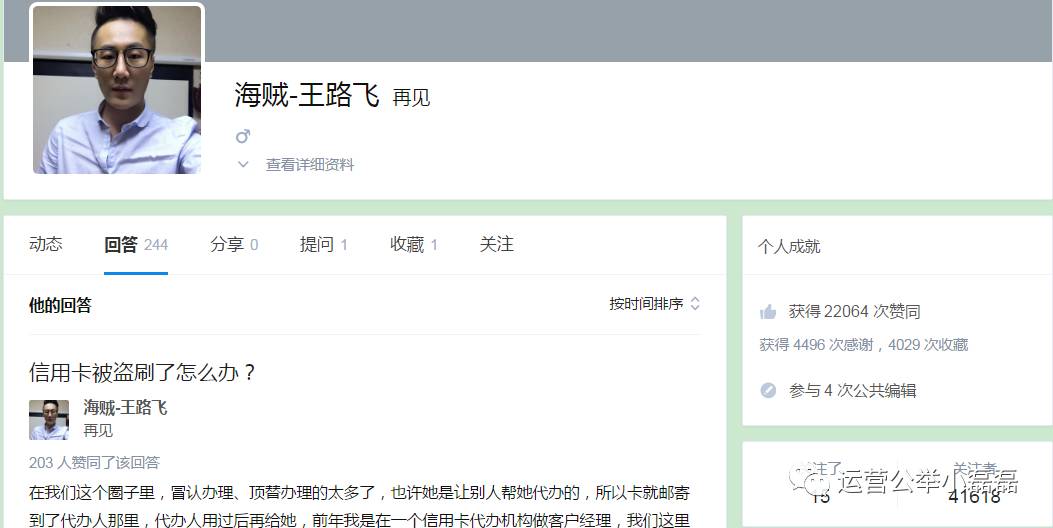Click profile name 海贼-王路飞 at the top
Image resolution: width=1053 pixels, height=528 pixels.
coord(307,95)
